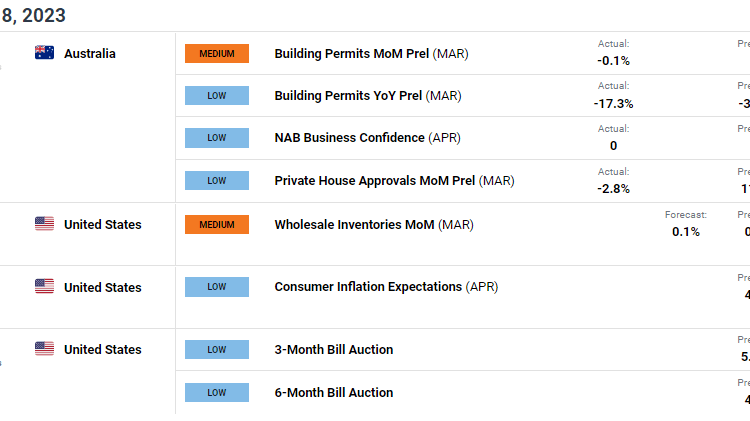Open the Building Permits MoM Prel event
Screen dimensions: 750x421
pyautogui.click(x=372, y=54)
